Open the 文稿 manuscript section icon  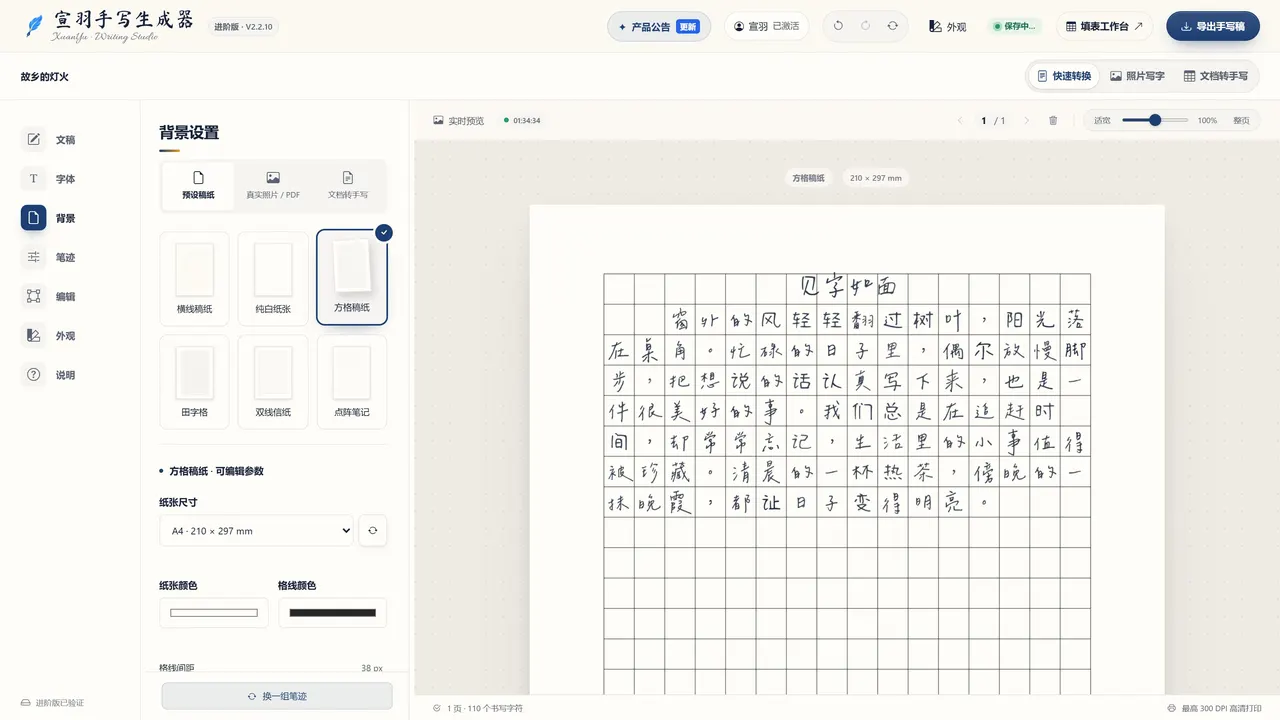[33, 140]
